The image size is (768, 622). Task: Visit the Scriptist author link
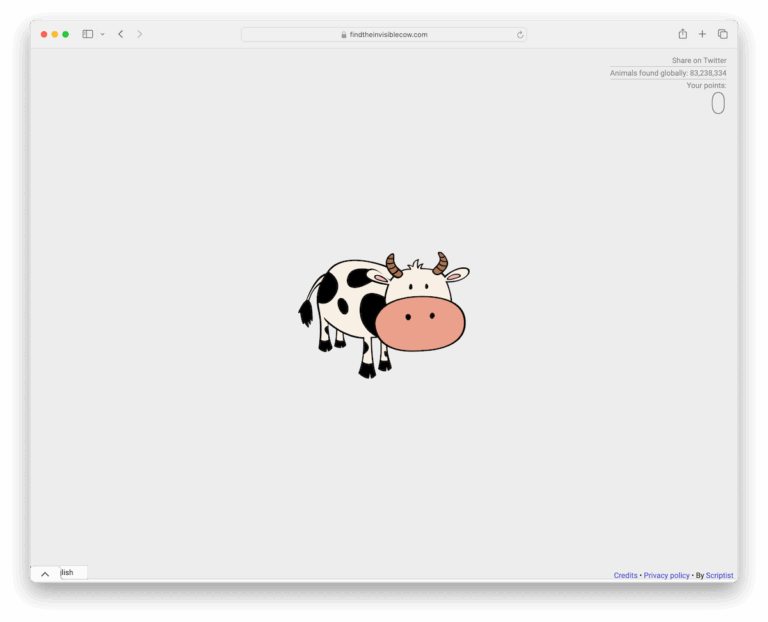coord(720,575)
